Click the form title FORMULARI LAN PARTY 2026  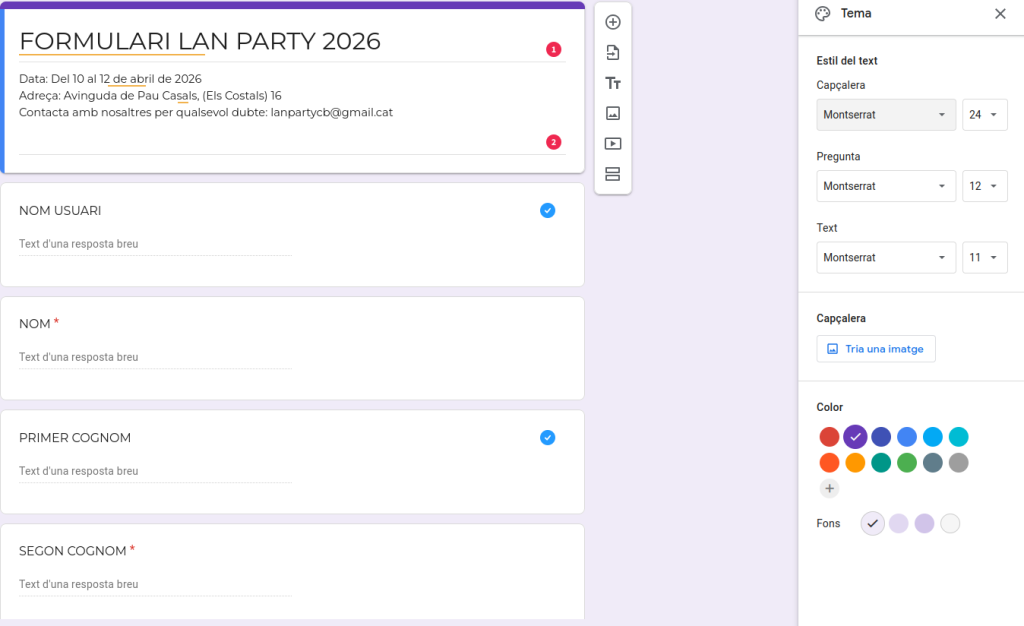[x=200, y=41]
